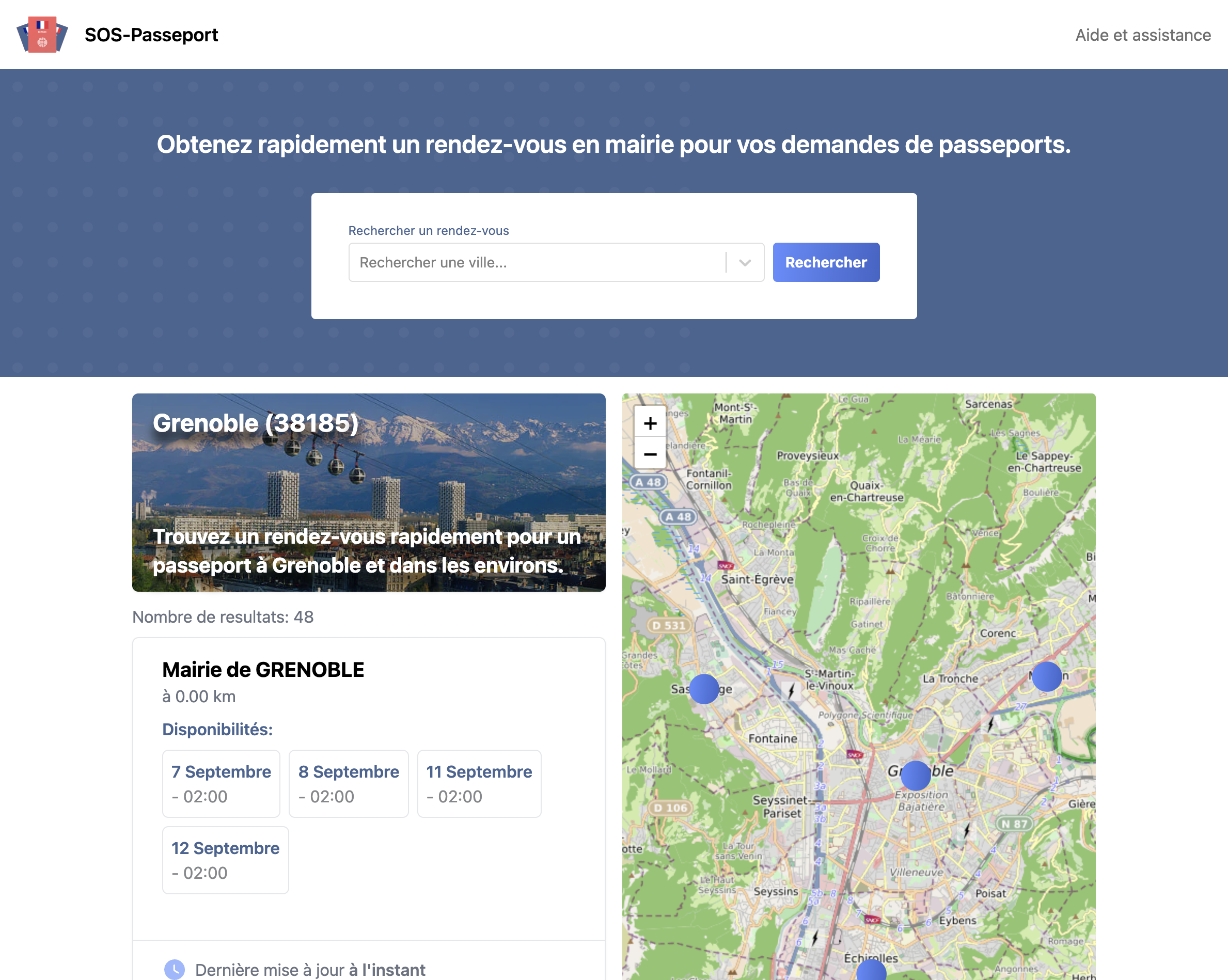Click the Saint-Égrève label on map
The height and width of the screenshot is (980, 1228).
[757, 579]
